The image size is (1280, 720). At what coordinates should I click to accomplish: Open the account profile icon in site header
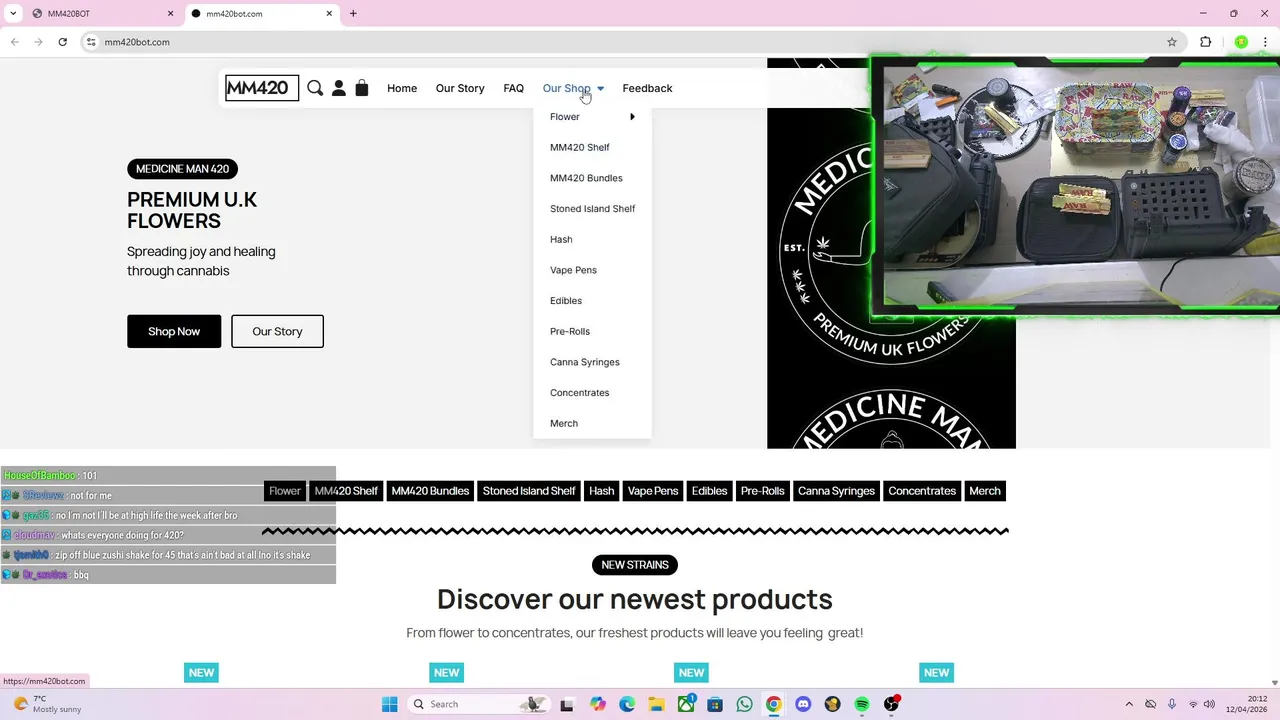339,88
